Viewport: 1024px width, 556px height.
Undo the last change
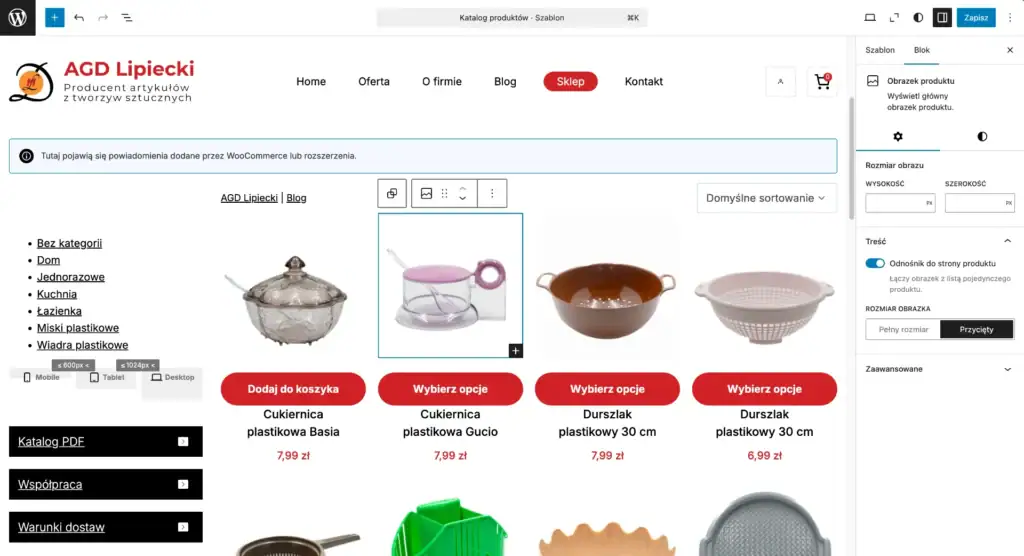(x=79, y=18)
